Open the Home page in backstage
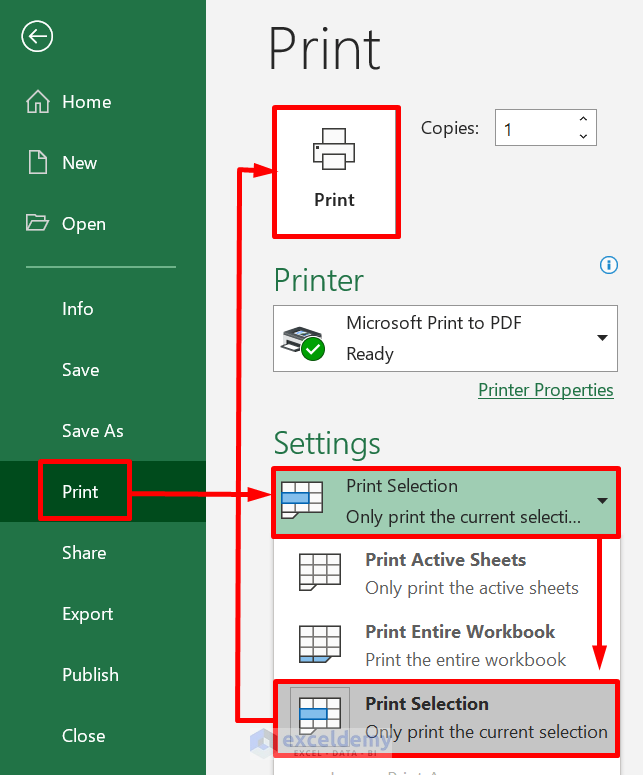This screenshot has width=643, height=775. point(86,102)
